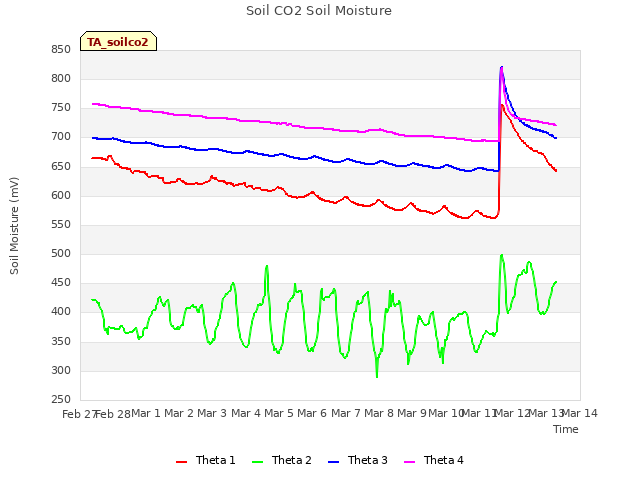The height and width of the screenshot is (480, 640).
Task: Click the Mar 5 x-axis label
Action: click(x=279, y=413)
